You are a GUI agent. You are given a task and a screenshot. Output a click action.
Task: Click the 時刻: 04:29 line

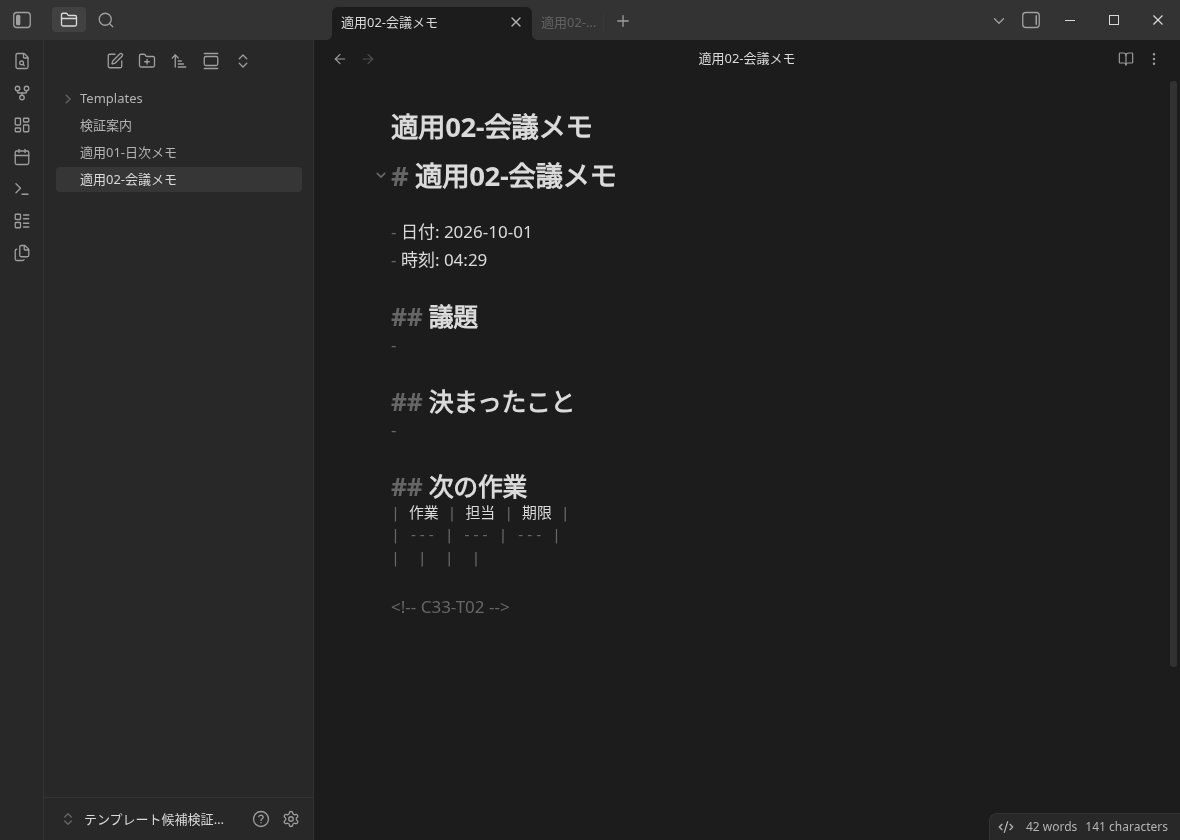pyautogui.click(x=439, y=260)
